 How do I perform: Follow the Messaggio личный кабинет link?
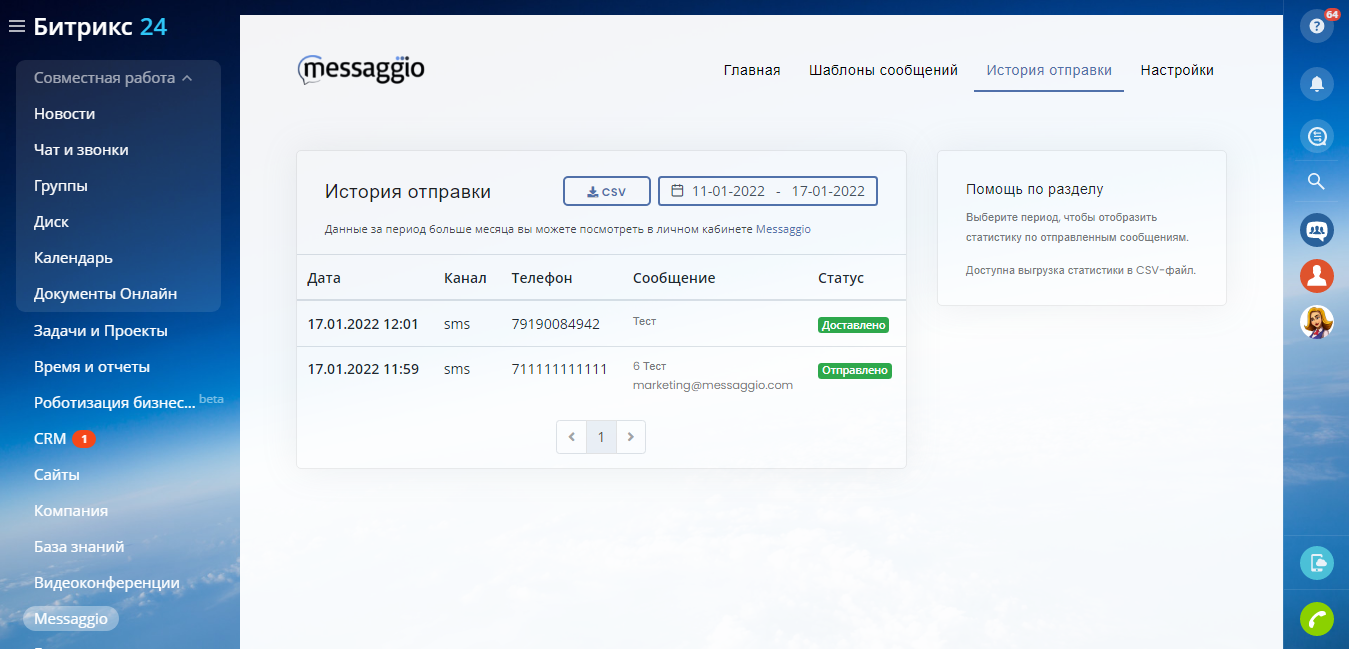783,229
